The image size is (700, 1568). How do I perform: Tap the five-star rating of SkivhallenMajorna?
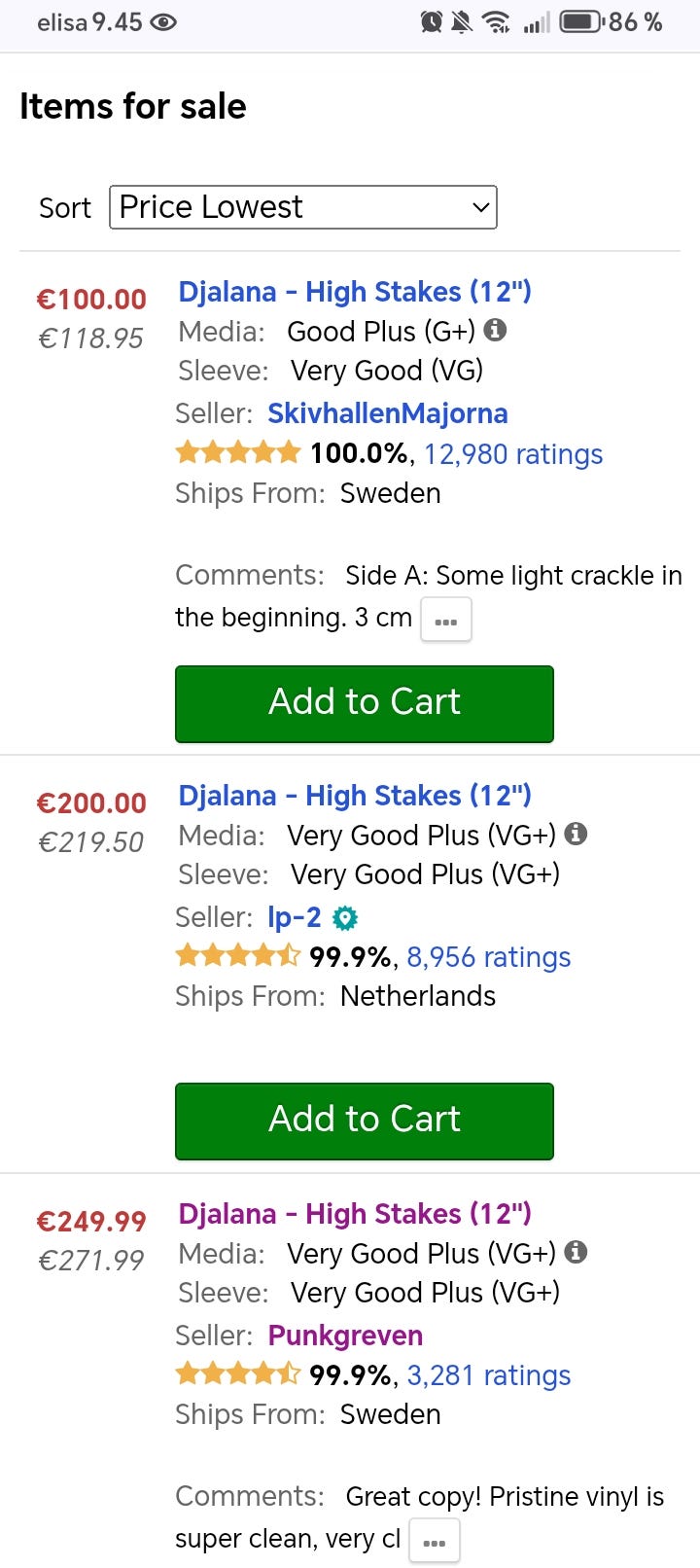pyautogui.click(x=237, y=453)
